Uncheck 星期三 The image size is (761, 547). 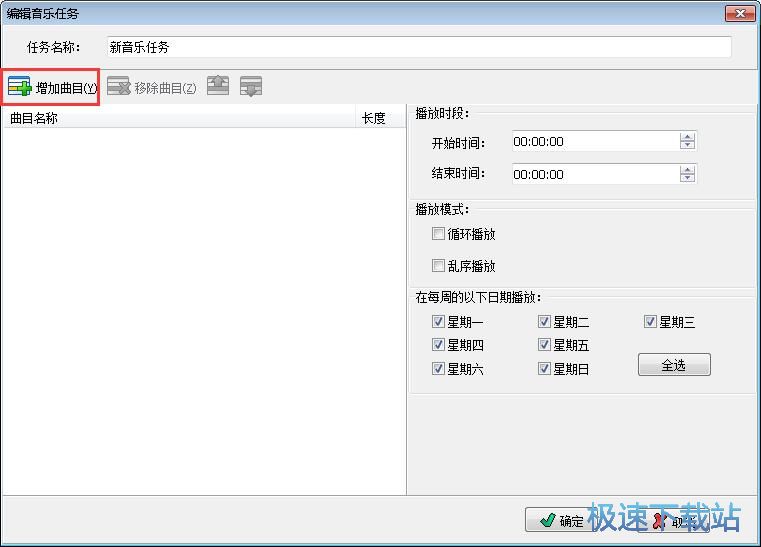click(650, 321)
